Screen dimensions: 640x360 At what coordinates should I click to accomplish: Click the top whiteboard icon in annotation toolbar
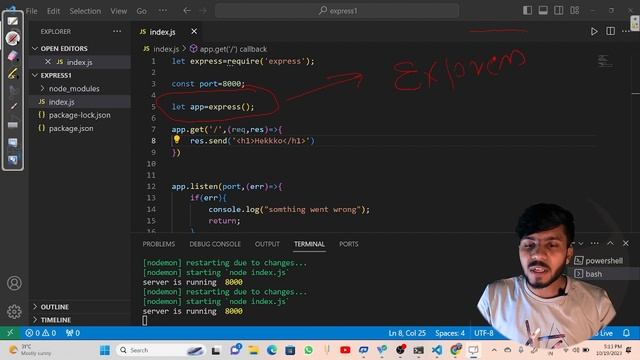(13, 21)
